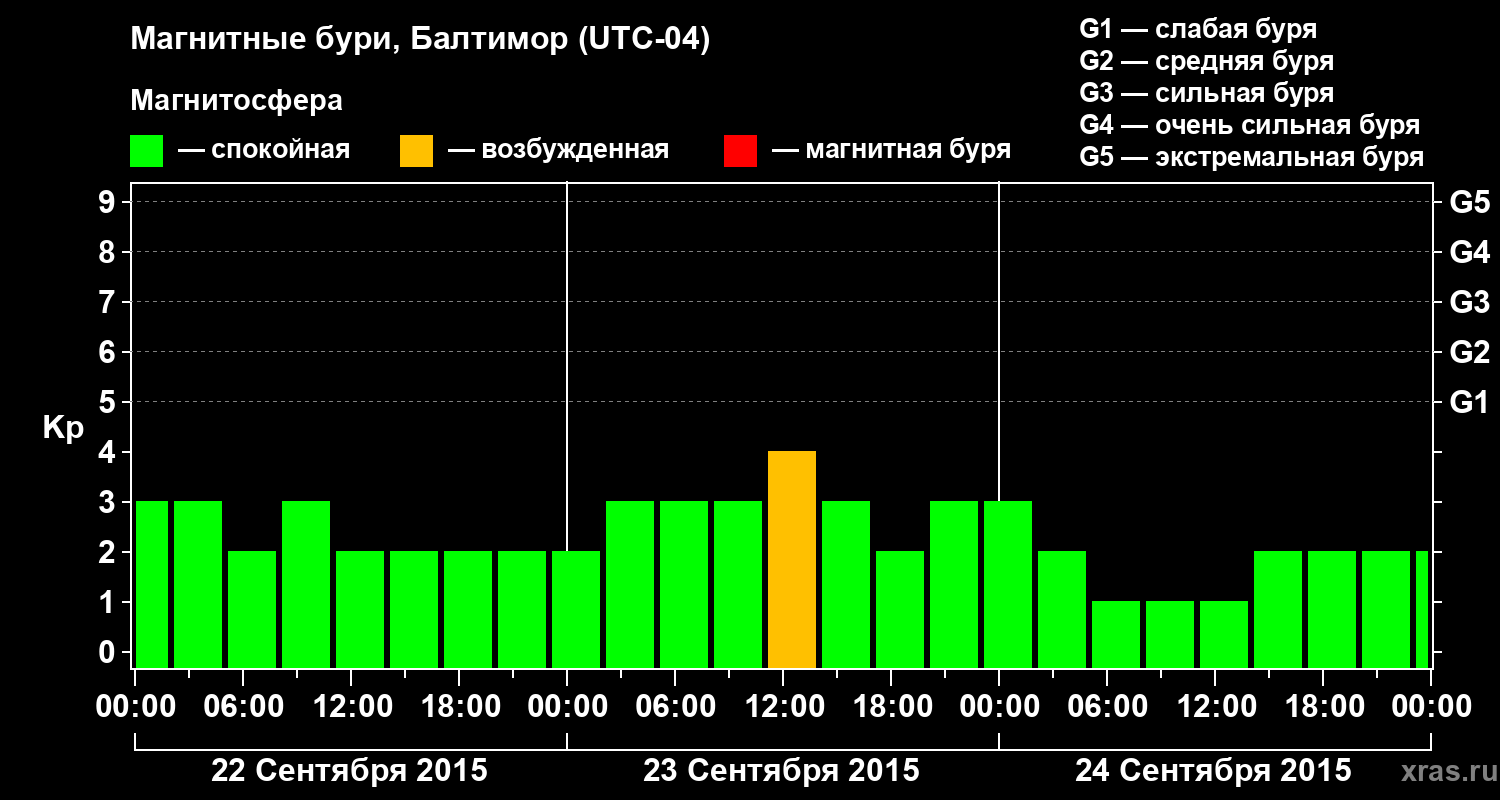
Task: Click the '18:00' tick label under 24 Сентября
Action: [1323, 707]
